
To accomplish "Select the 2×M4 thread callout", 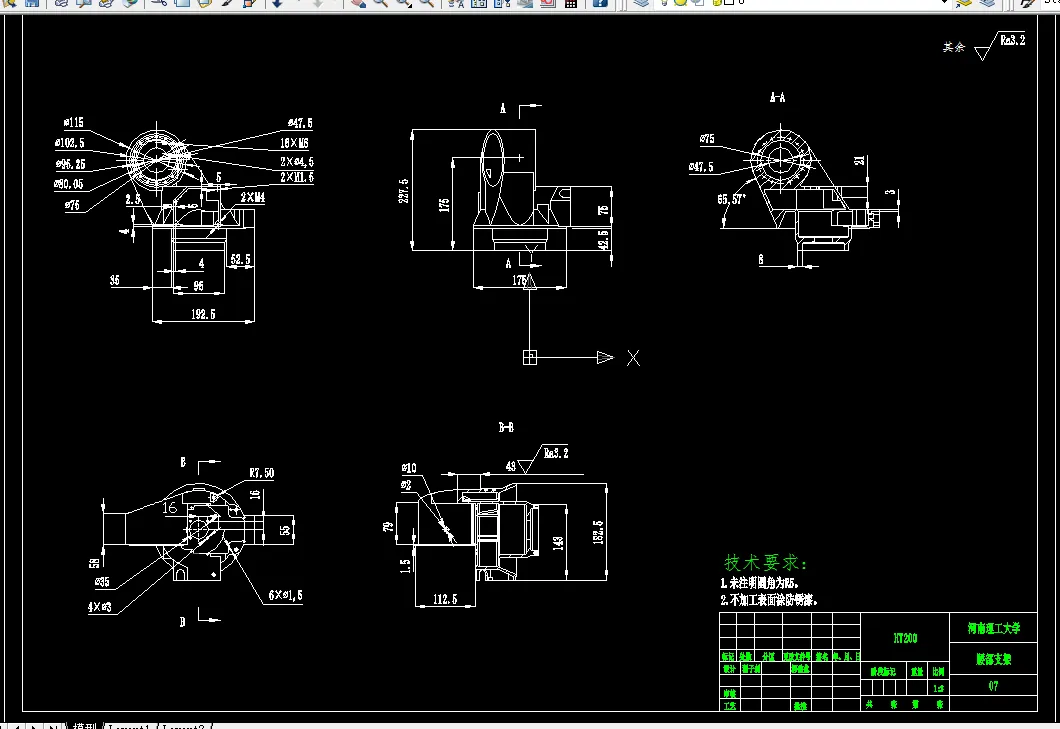I will (x=253, y=197).
